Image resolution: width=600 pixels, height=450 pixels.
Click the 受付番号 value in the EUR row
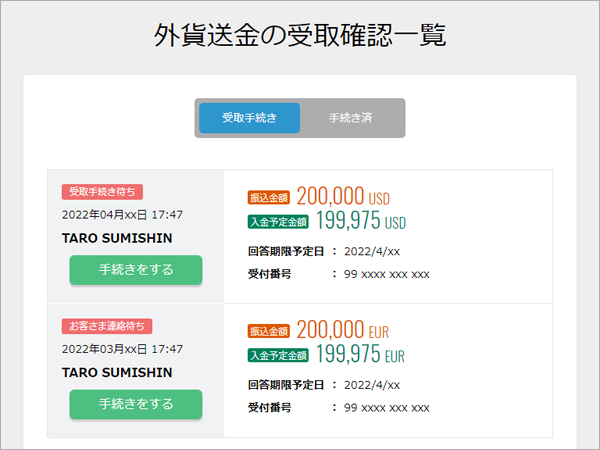tap(386, 408)
